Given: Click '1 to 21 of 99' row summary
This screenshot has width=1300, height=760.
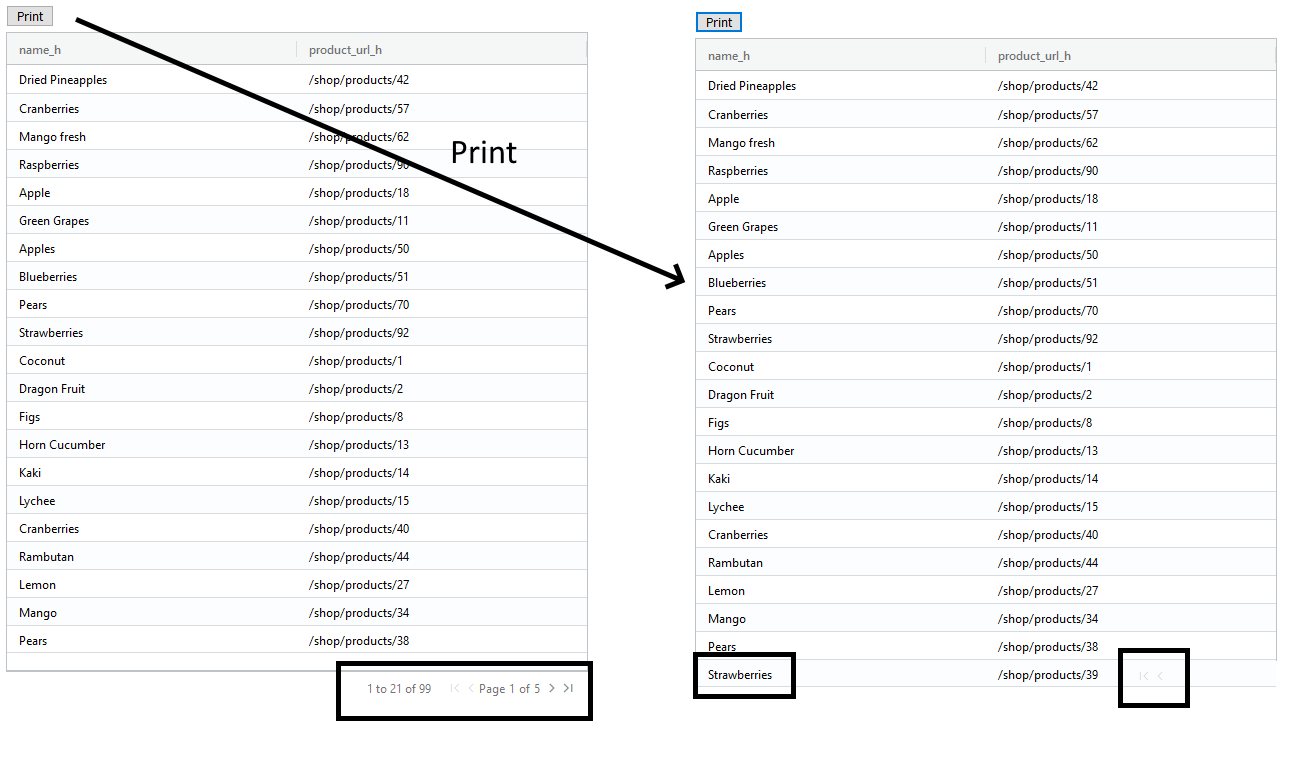Looking at the screenshot, I should click(x=399, y=689).
